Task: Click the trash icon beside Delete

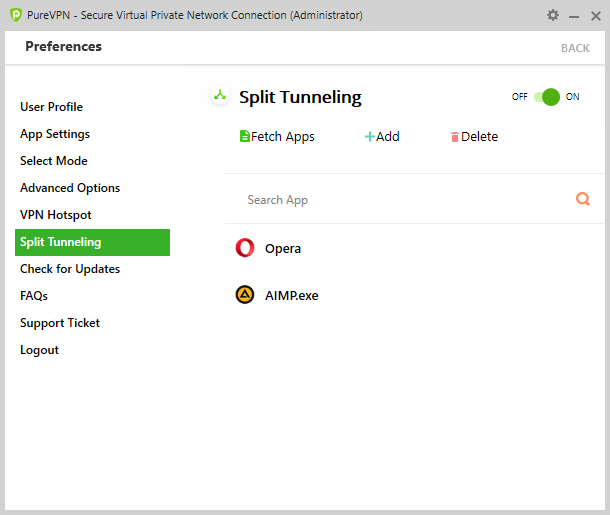Action: (454, 137)
